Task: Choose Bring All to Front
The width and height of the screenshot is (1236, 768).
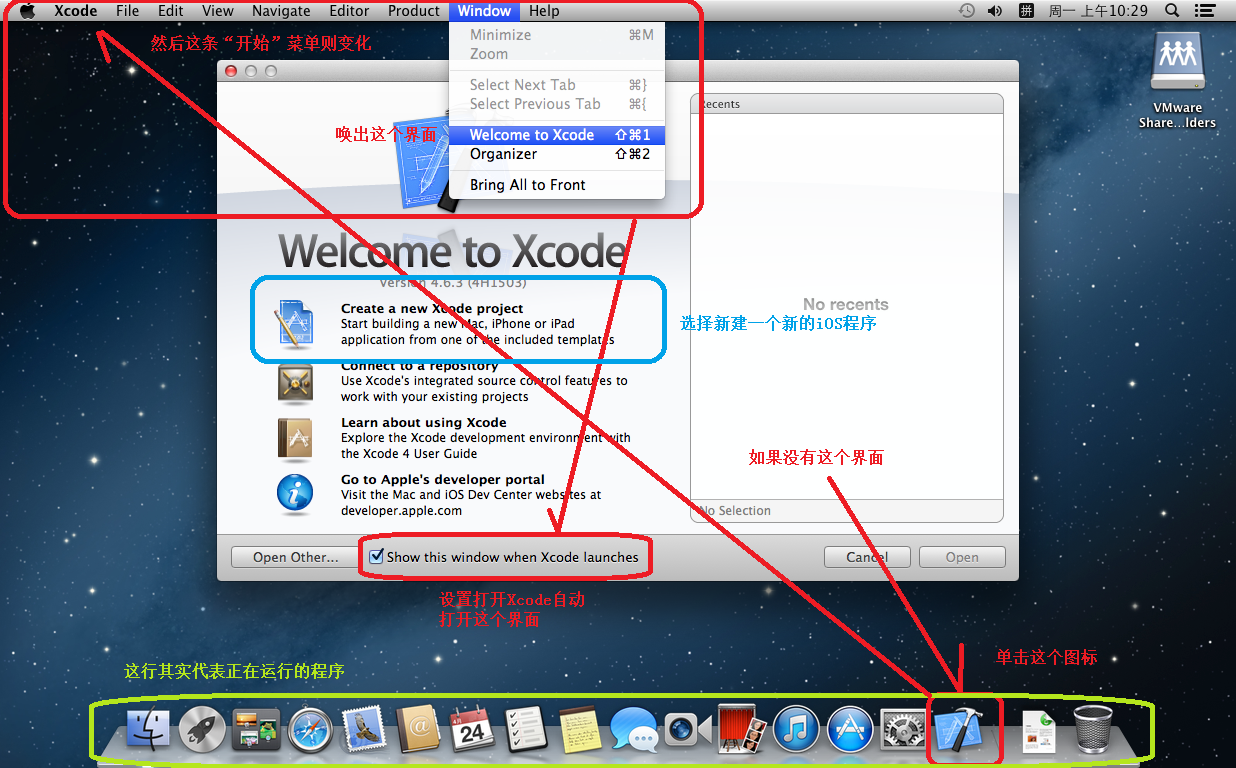Action: [557, 185]
